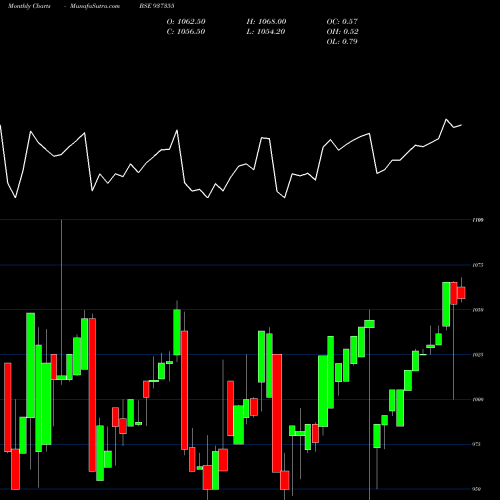Click the 1100 price axis label
This screenshot has height=500, width=500.
click(478, 220)
